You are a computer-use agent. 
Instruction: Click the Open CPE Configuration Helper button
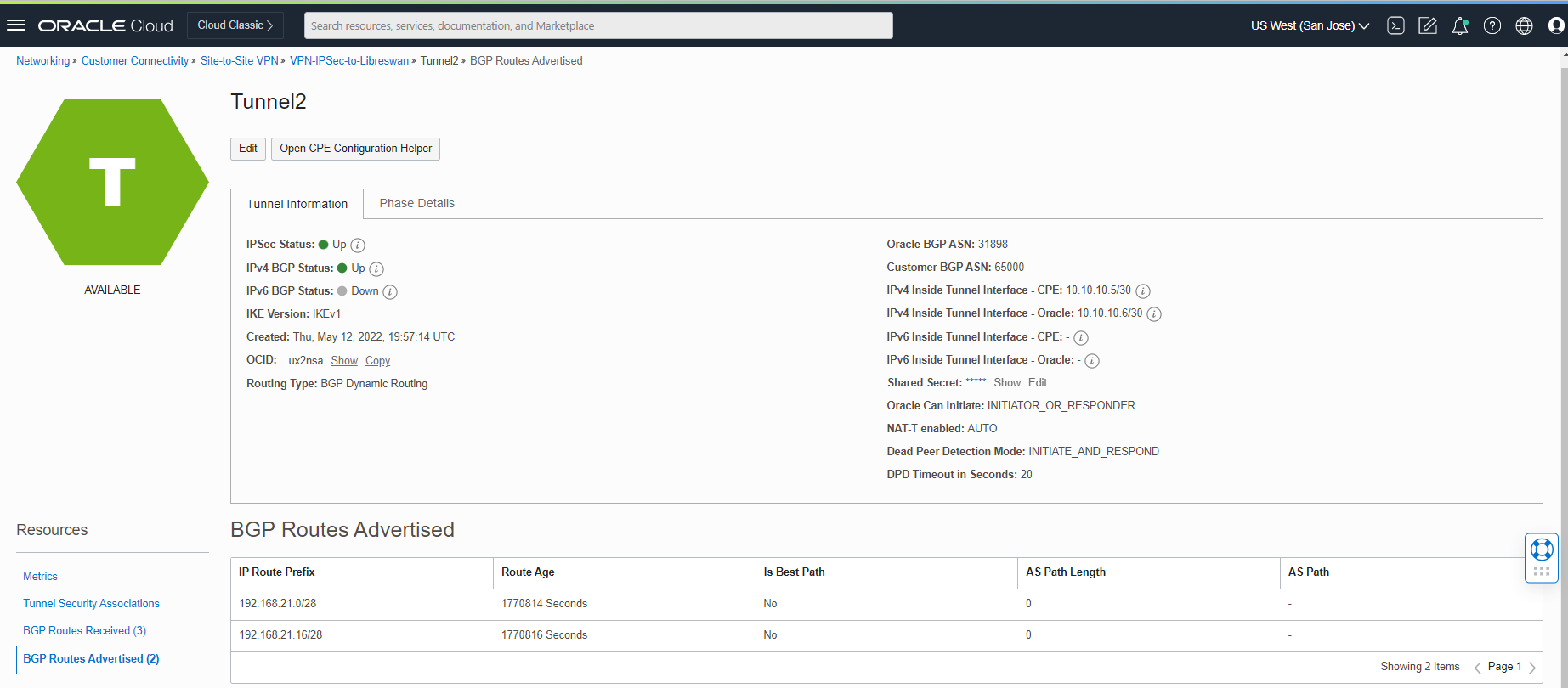point(355,149)
